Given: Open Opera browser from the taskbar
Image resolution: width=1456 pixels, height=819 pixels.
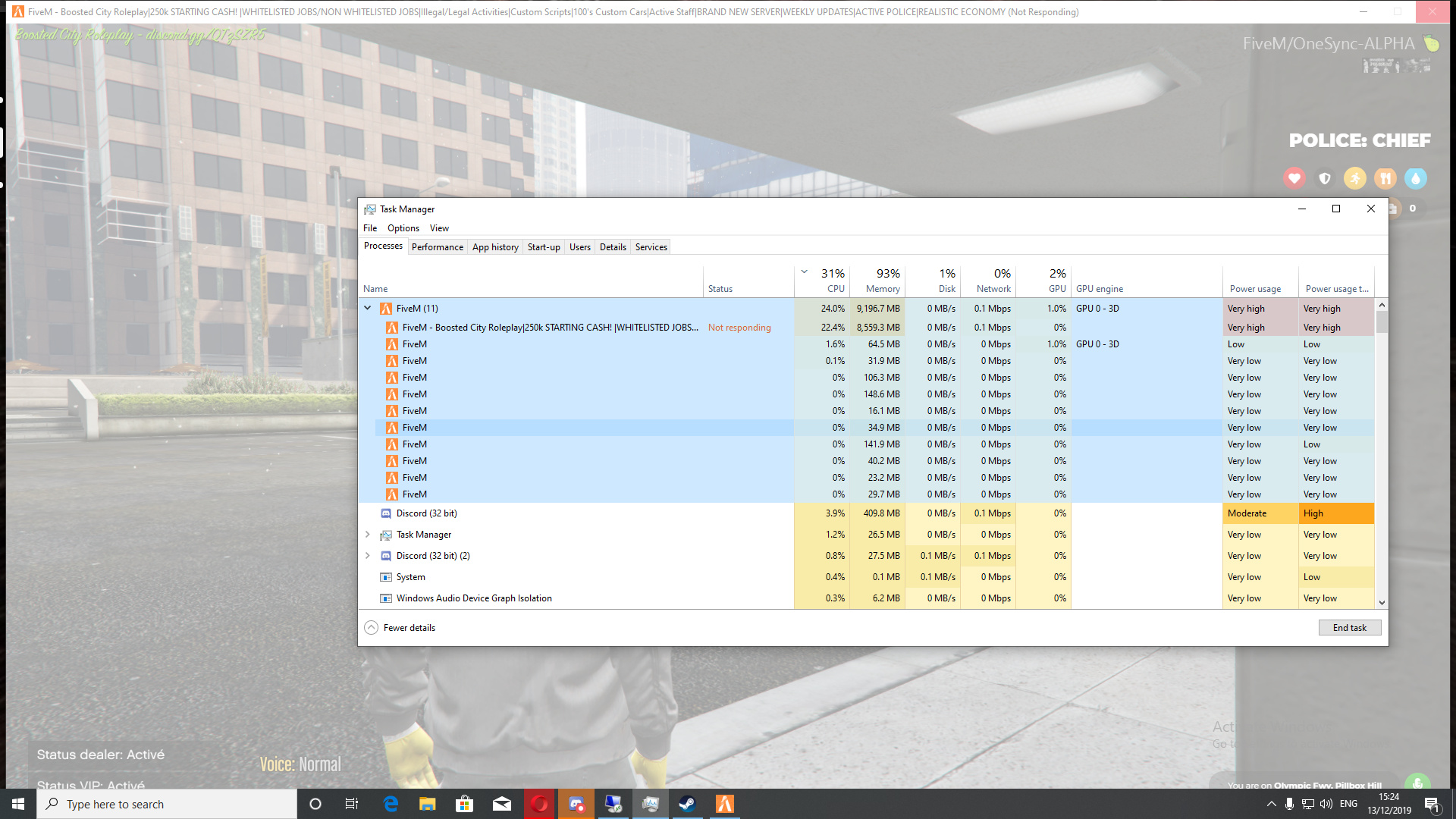Looking at the screenshot, I should tap(540, 804).
